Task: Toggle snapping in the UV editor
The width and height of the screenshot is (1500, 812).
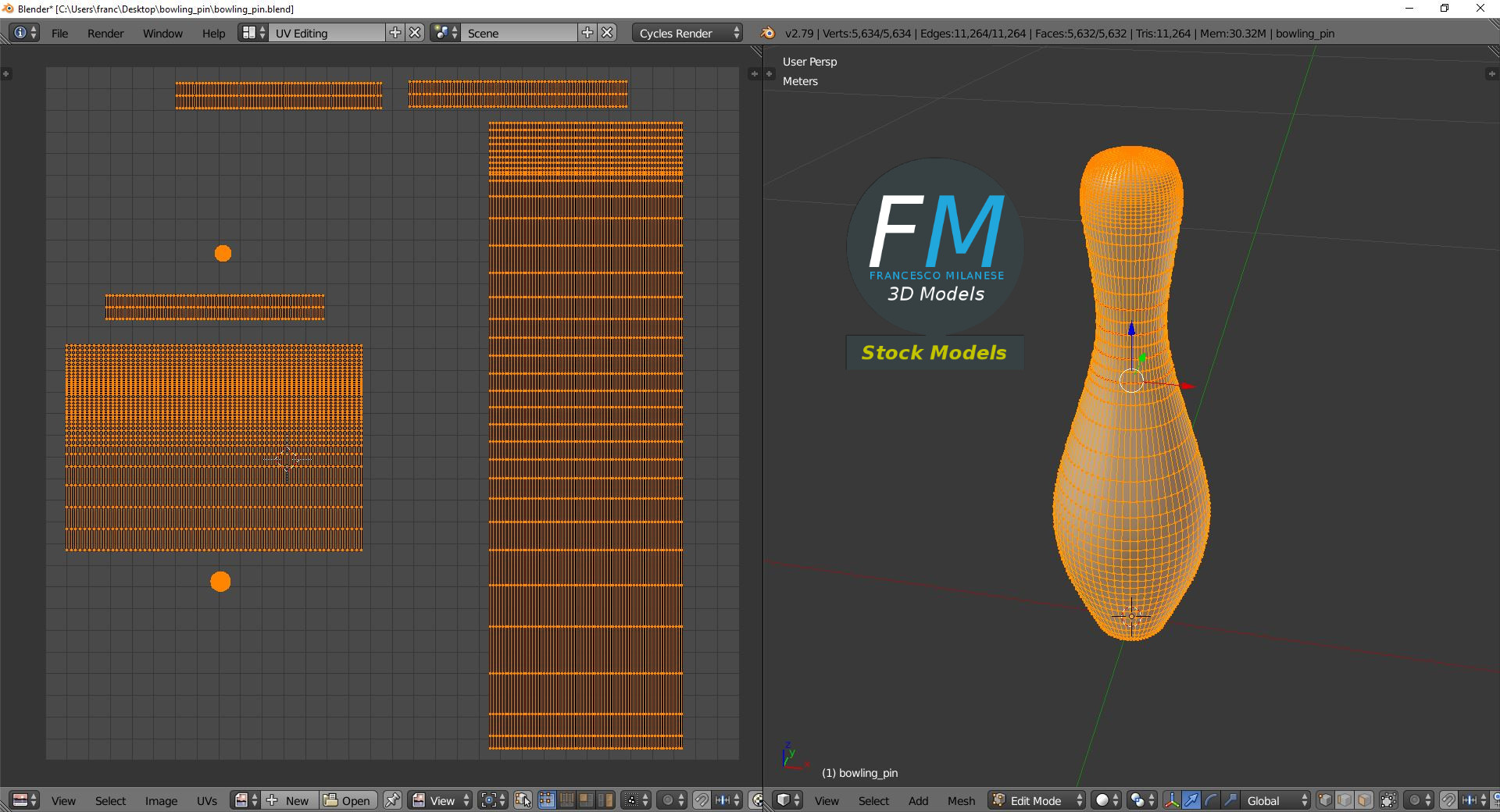Action: 702,800
